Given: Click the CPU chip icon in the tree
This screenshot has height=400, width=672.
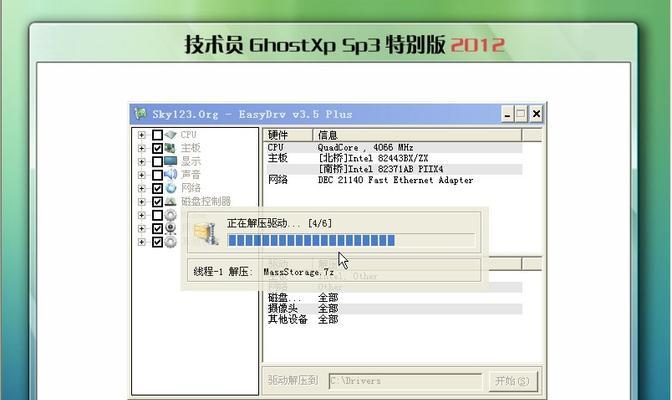Looking at the screenshot, I should pos(171,135).
